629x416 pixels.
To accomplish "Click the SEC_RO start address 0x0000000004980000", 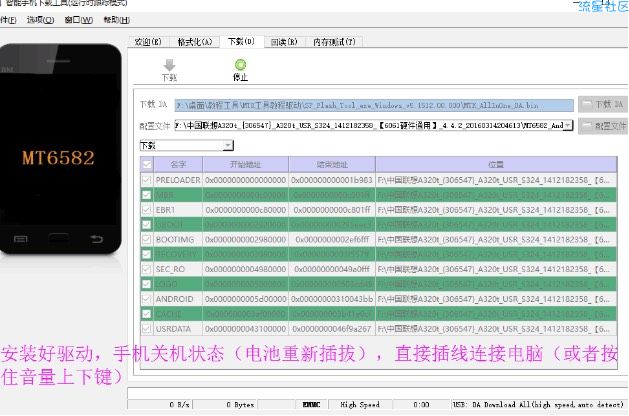I will (246, 269).
